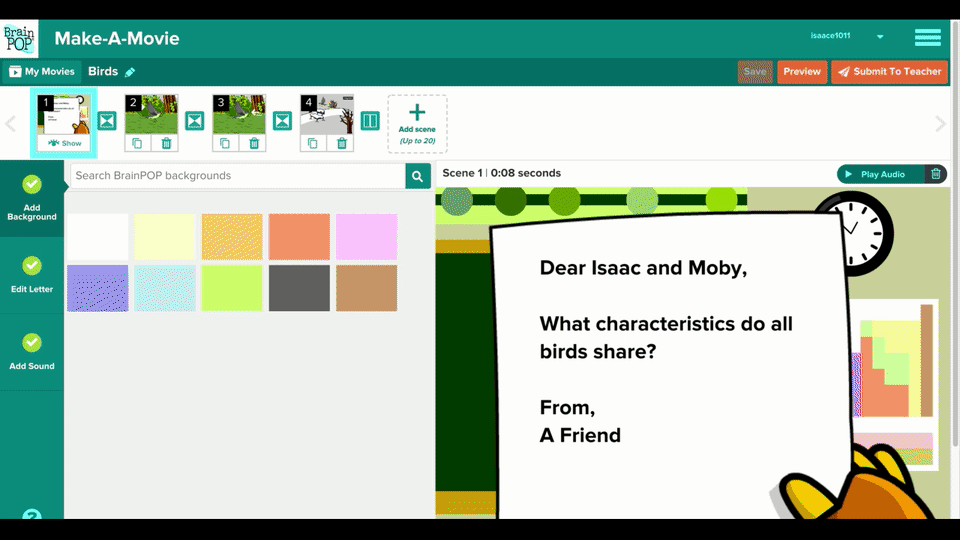The width and height of the screenshot is (960, 540).
Task: Choose the purple dotted background swatch
Action: pos(98,288)
